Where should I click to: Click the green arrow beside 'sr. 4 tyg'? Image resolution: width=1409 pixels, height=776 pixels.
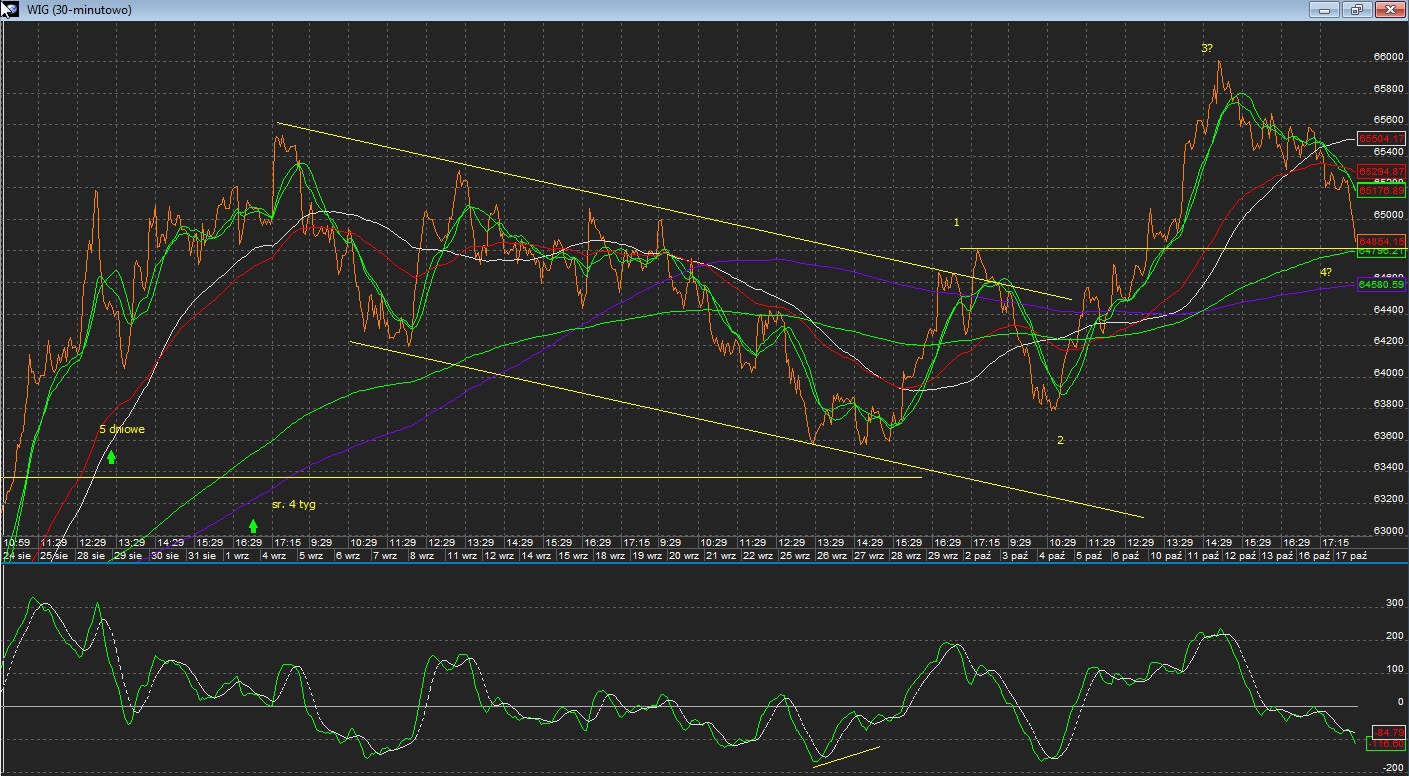(x=253, y=524)
